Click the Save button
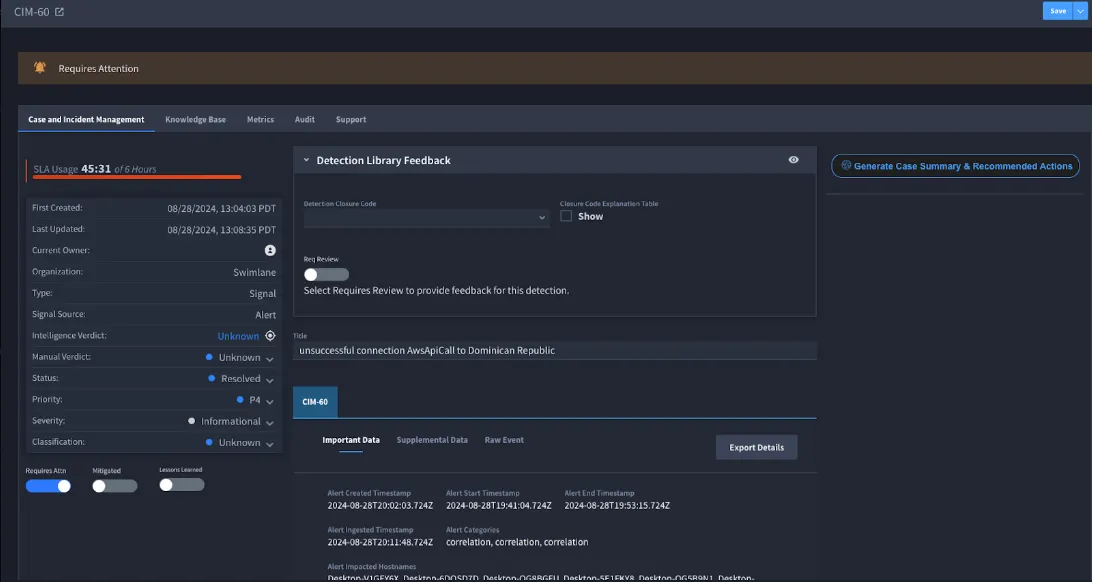The height and width of the screenshot is (582, 1093). coord(1057,10)
